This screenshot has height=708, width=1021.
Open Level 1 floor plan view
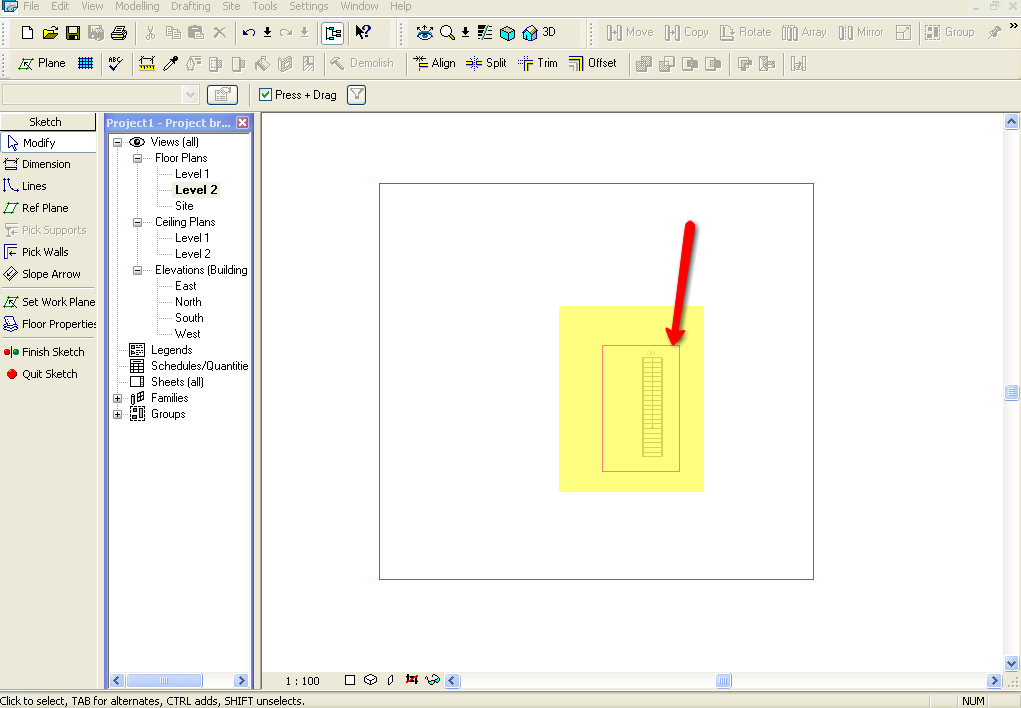point(191,174)
